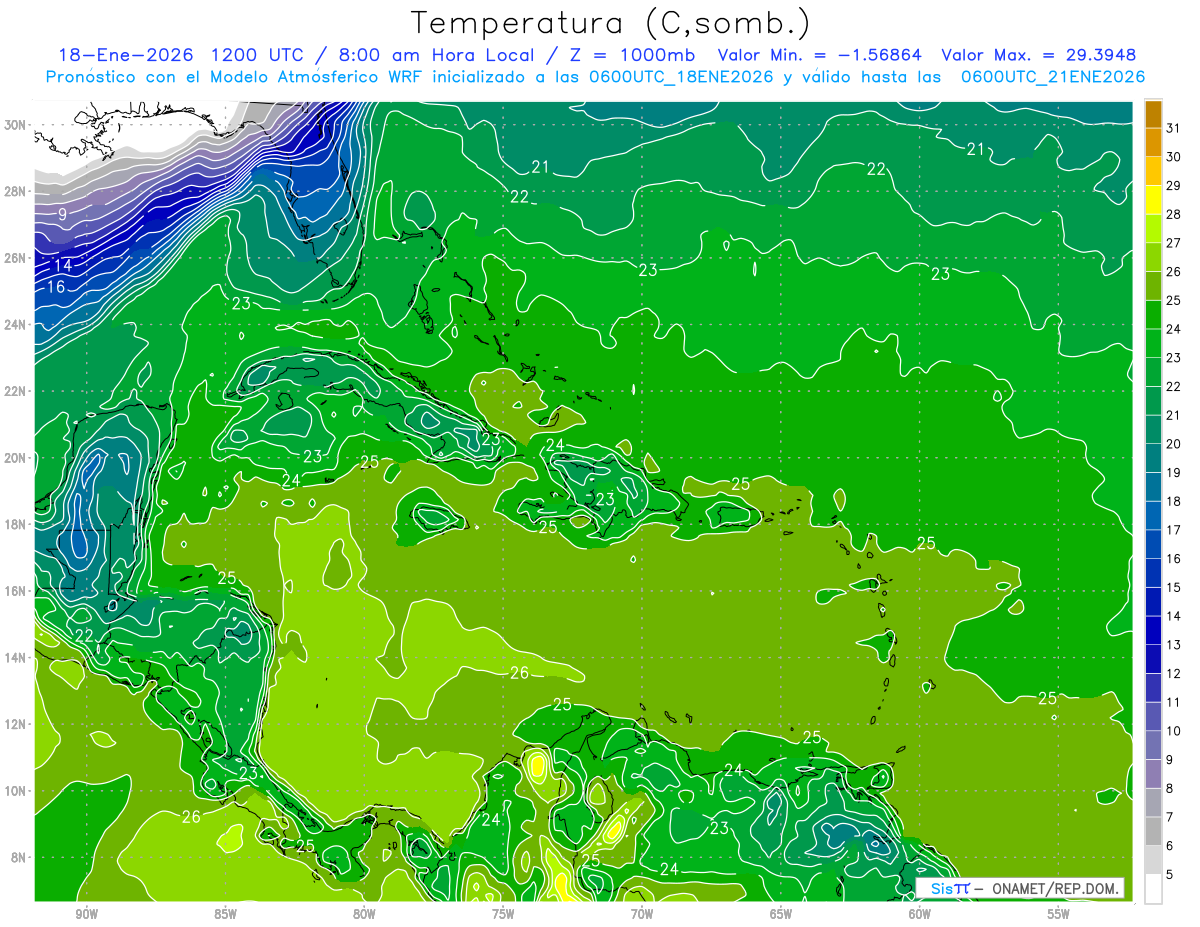Click the 'SisTT - ONAMET/REP.DOM.' credit label
The height and width of the screenshot is (927, 1200).
[x=1021, y=888]
